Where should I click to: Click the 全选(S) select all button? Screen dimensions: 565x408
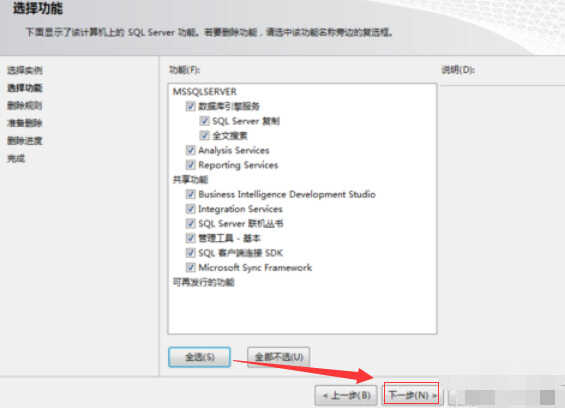199,357
